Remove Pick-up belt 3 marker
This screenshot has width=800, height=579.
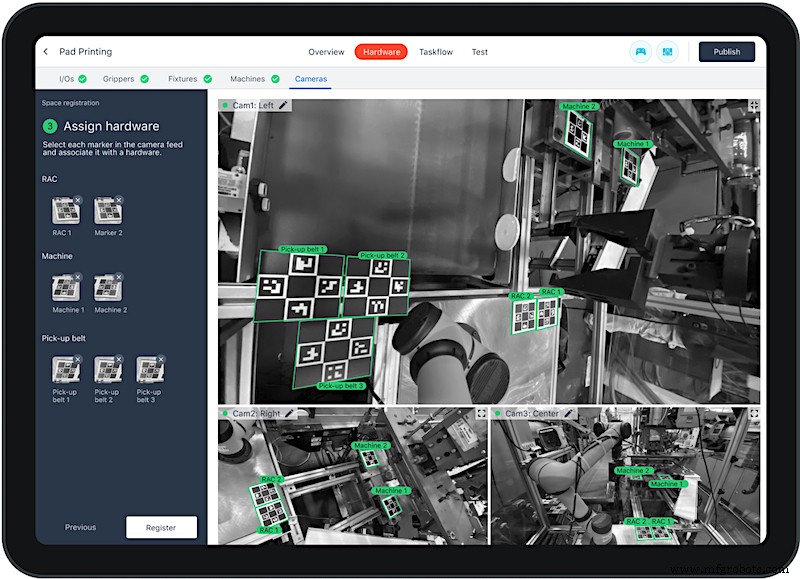click(x=161, y=360)
